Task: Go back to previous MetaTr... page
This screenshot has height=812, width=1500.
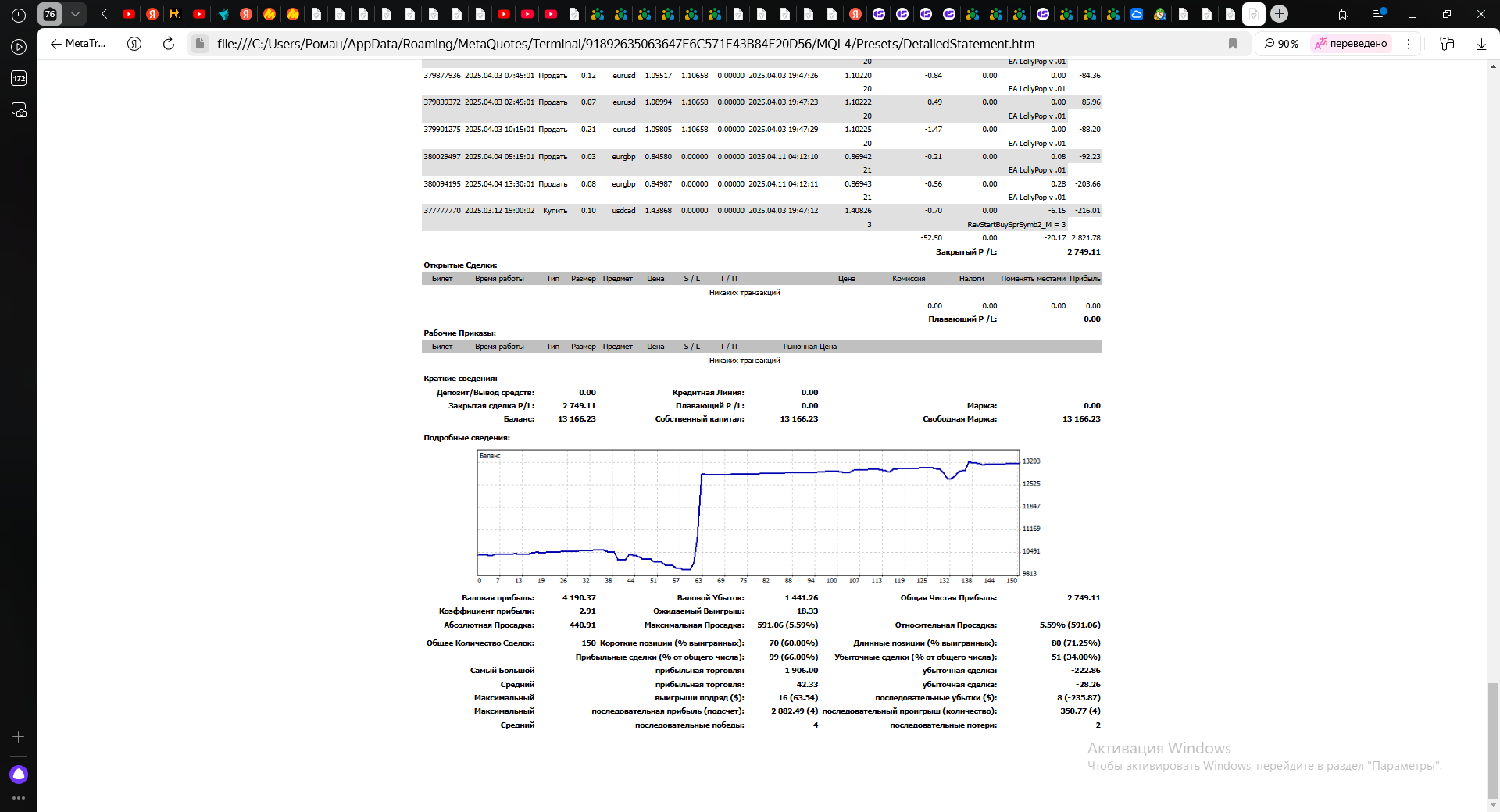Action: (x=78, y=44)
